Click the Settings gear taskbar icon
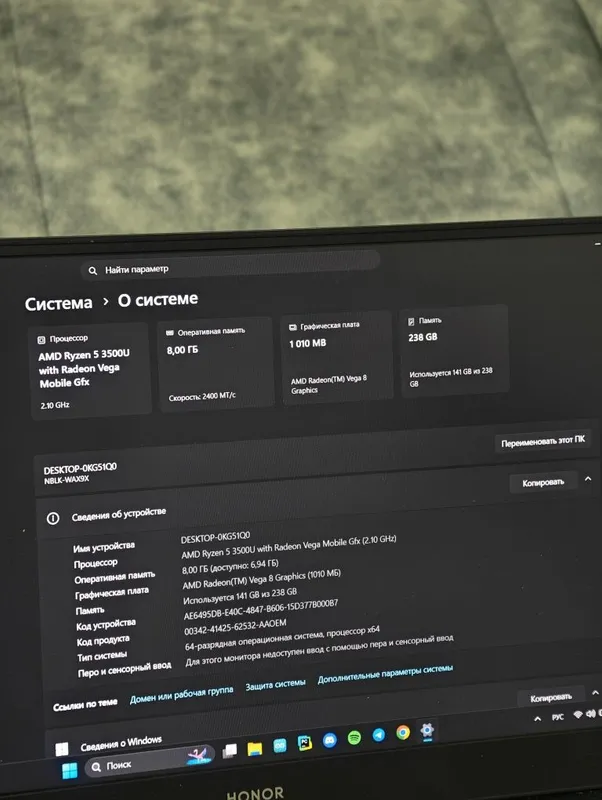Viewport: 602px width, 800px height. (428, 730)
